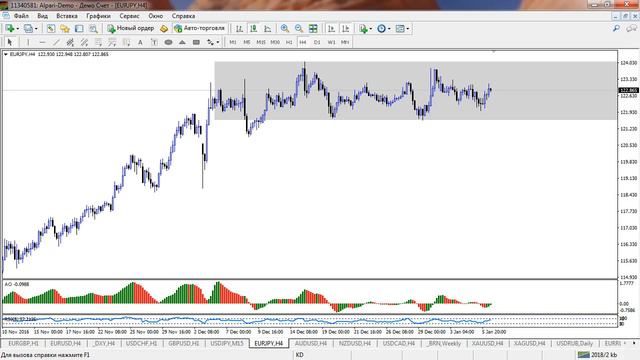Switch to candlestick chart view
The height and width of the screenshot is (360, 640).
(253, 29)
